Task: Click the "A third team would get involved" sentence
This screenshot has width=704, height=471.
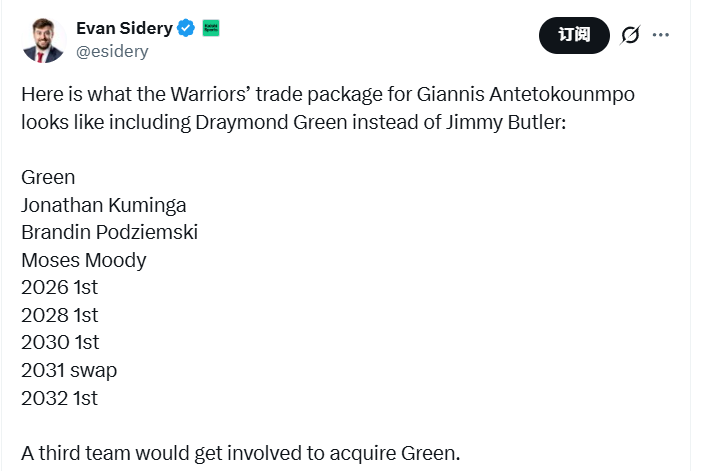Action: pyautogui.click(x=240, y=453)
